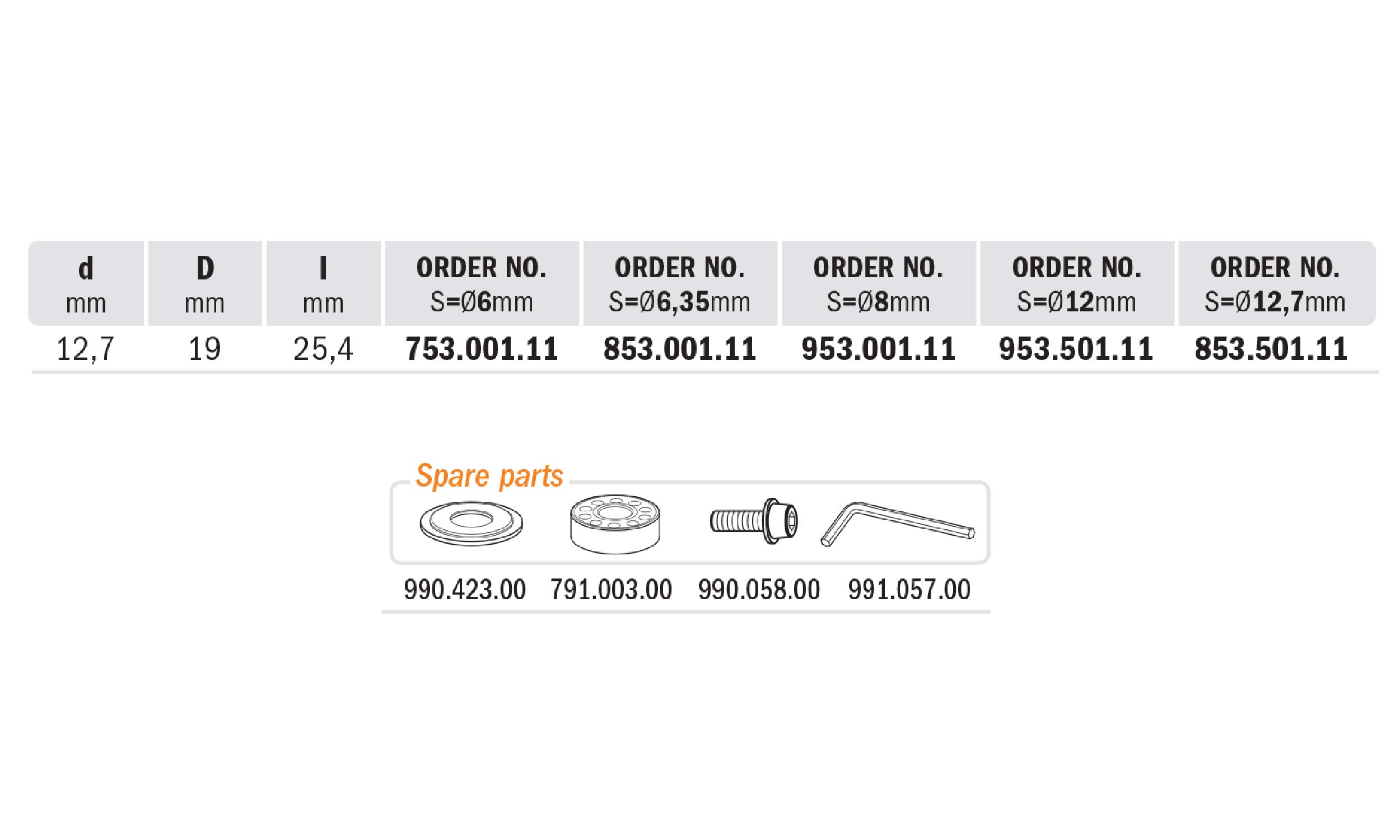Click the orange 'Spare parts' heading
The width and height of the screenshot is (1400, 840).
489,475
